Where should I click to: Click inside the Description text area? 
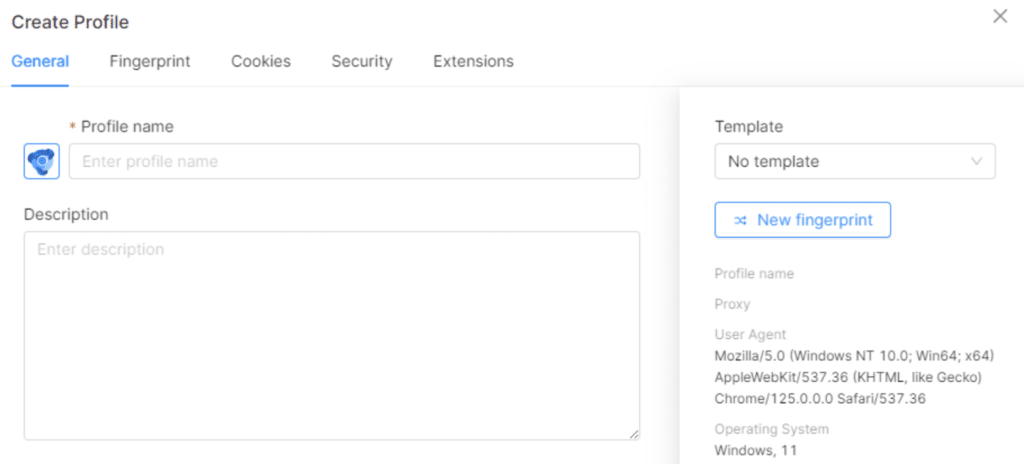point(332,335)
